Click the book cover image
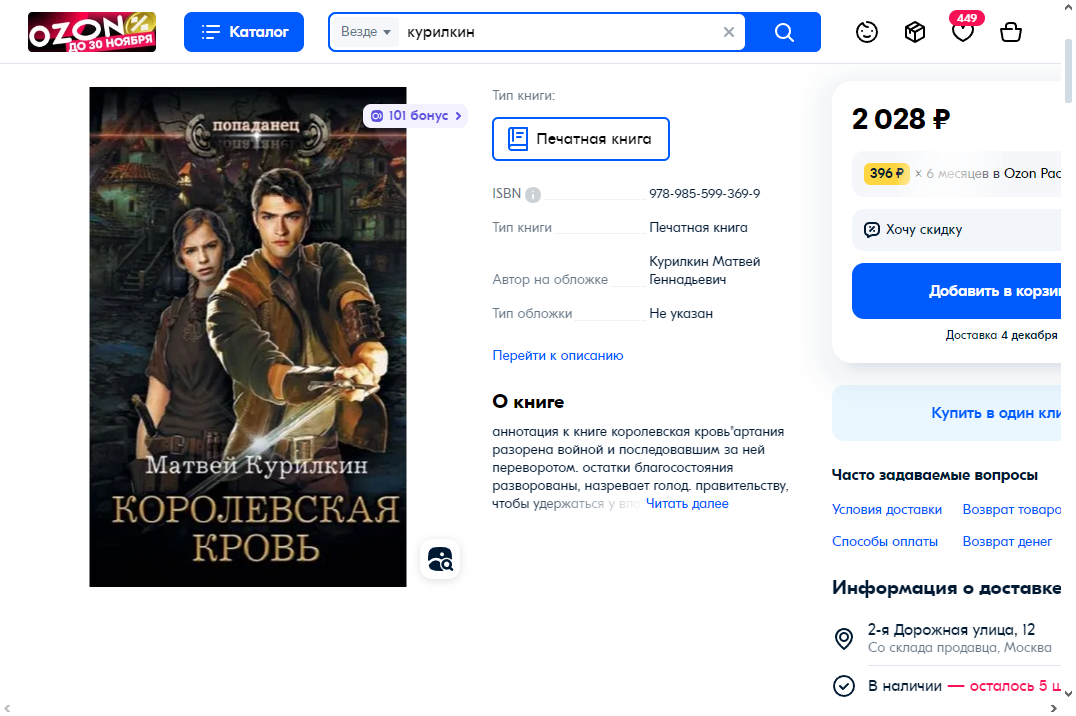This screenshot has height=716, width=1076. (x=247, y=336)
